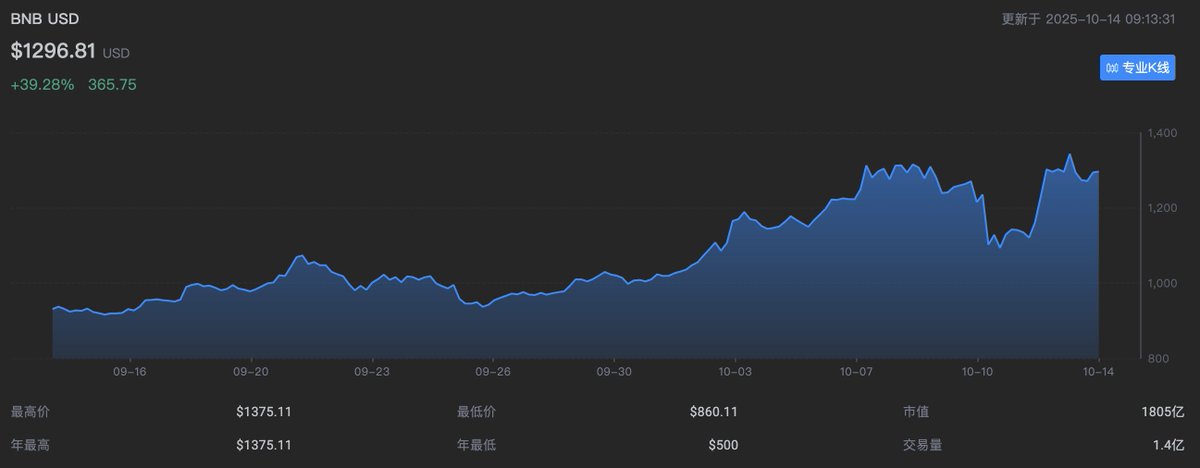This screenshot has height=468, width=1200.
Task: Click the 09-26 date label on axis
Action: pos(493,371)
